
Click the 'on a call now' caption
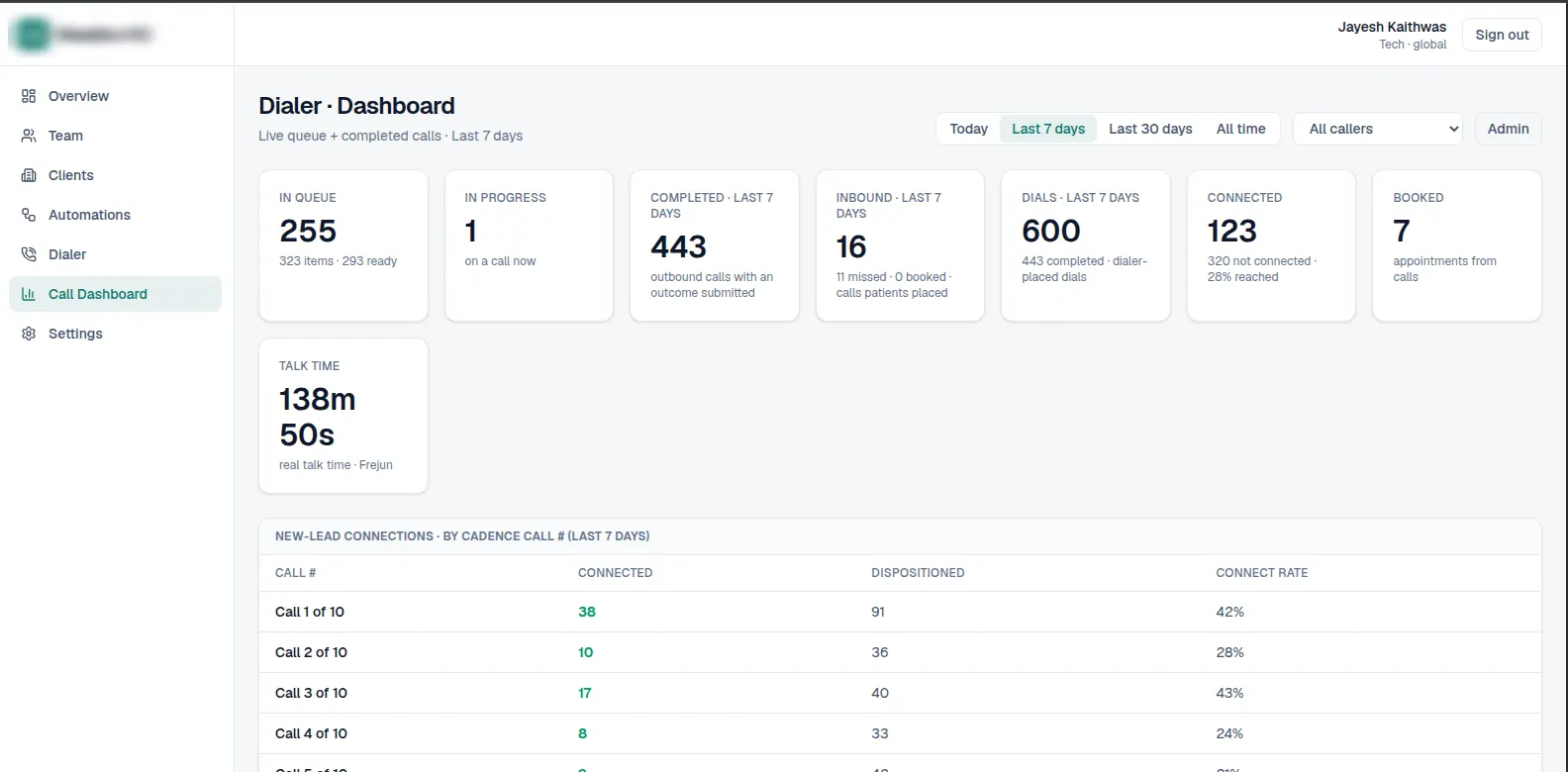click(500, 261)
